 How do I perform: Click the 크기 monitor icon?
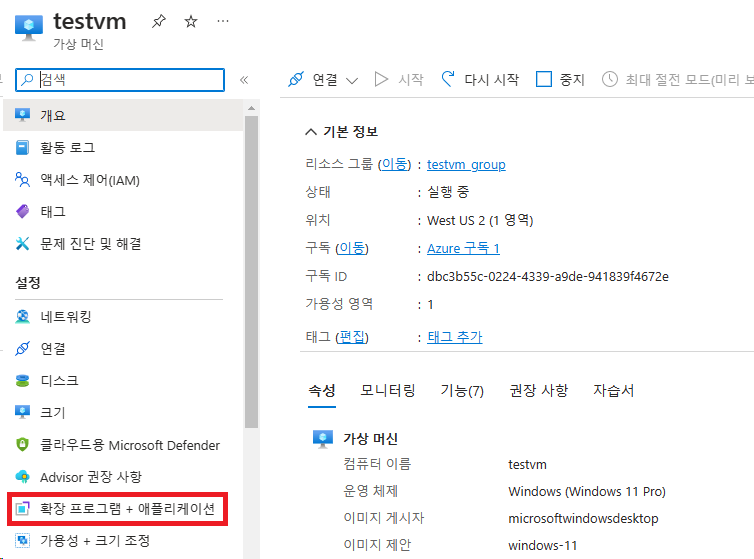[x=22, y=412]
